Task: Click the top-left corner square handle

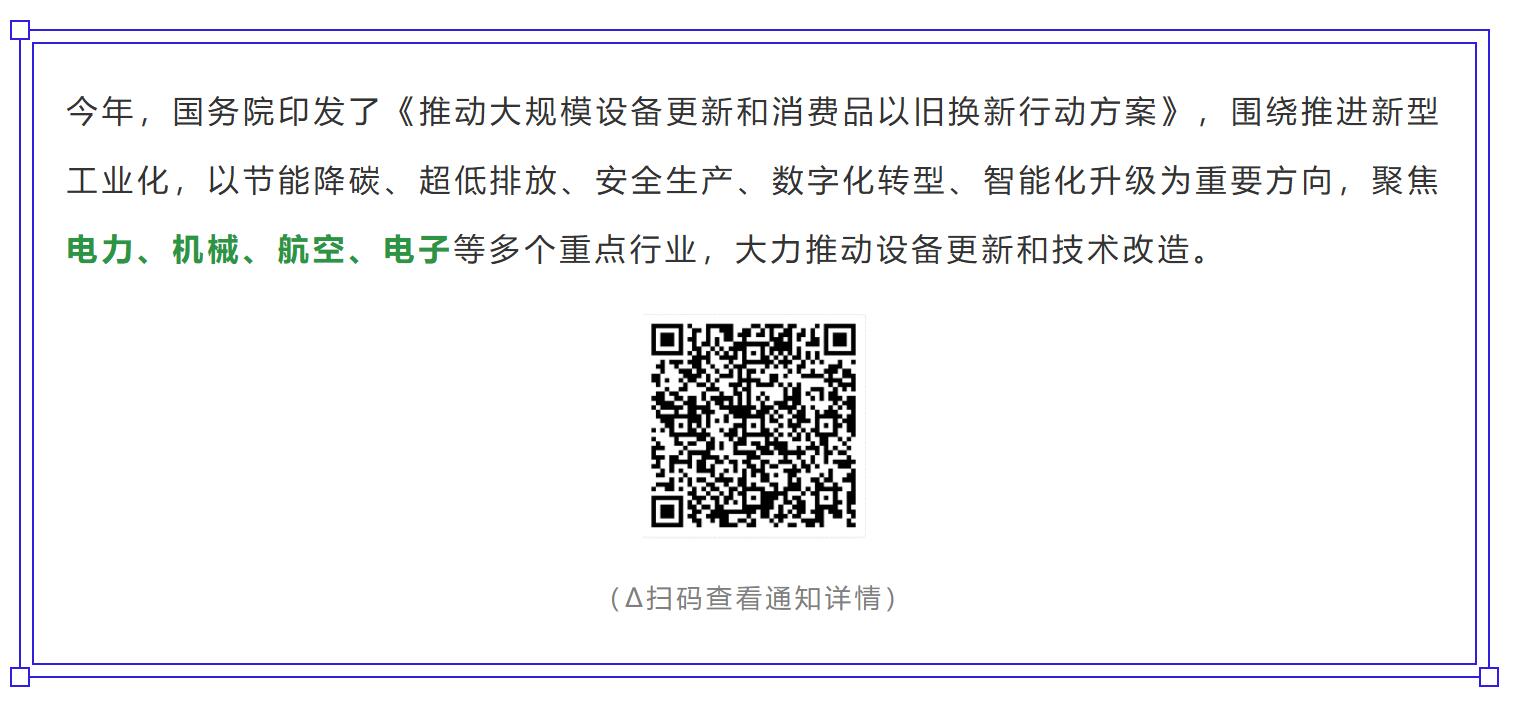Action: [x=20, y=31]
